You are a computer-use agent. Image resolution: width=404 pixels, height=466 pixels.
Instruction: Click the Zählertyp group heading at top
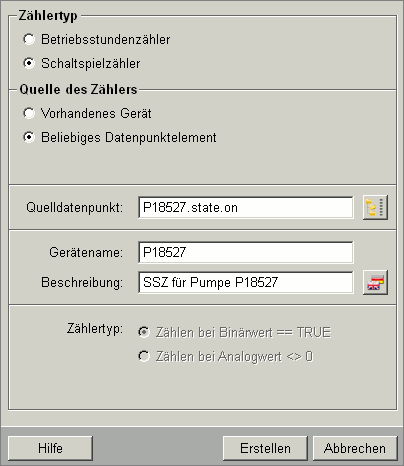48,16
